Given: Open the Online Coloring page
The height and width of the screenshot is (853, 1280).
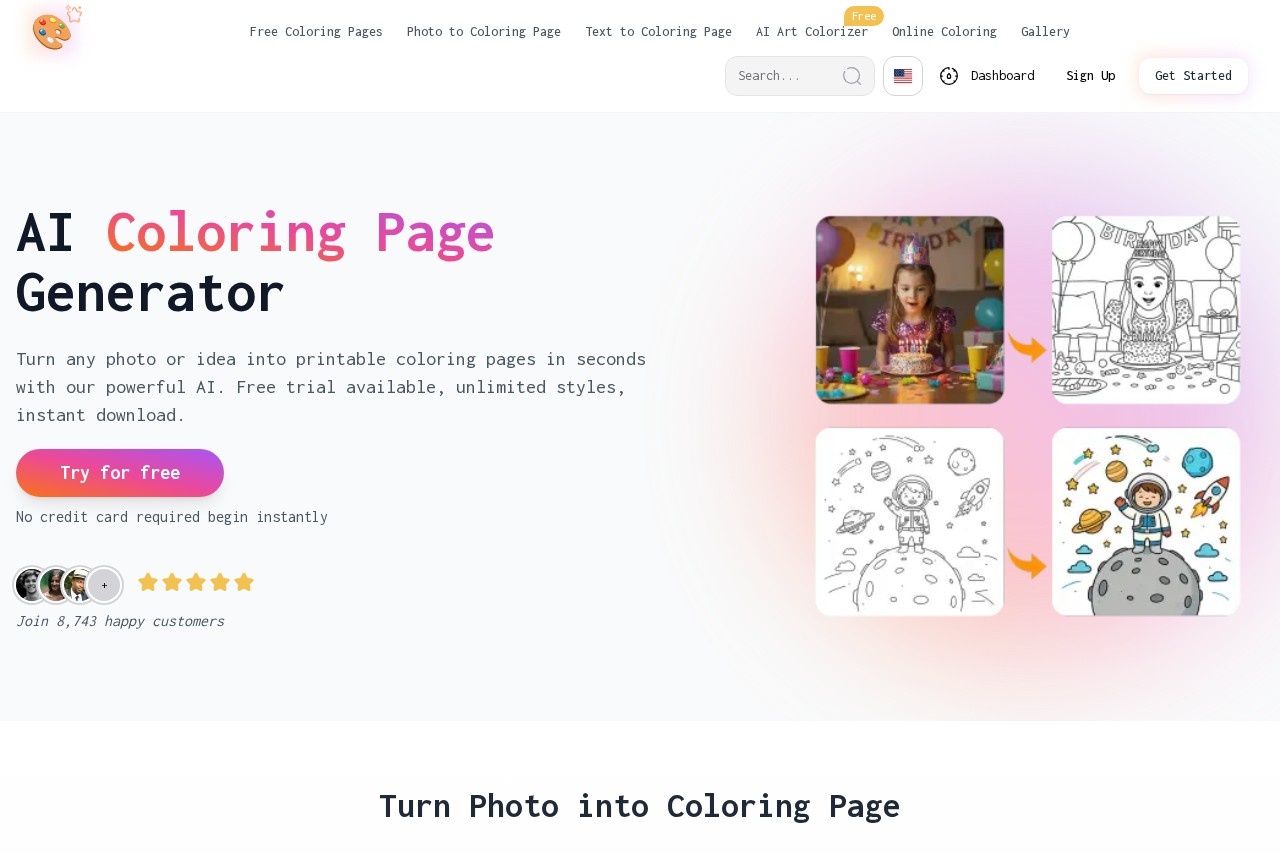Looking at the screenshot, I should click(x=944, y=31).
